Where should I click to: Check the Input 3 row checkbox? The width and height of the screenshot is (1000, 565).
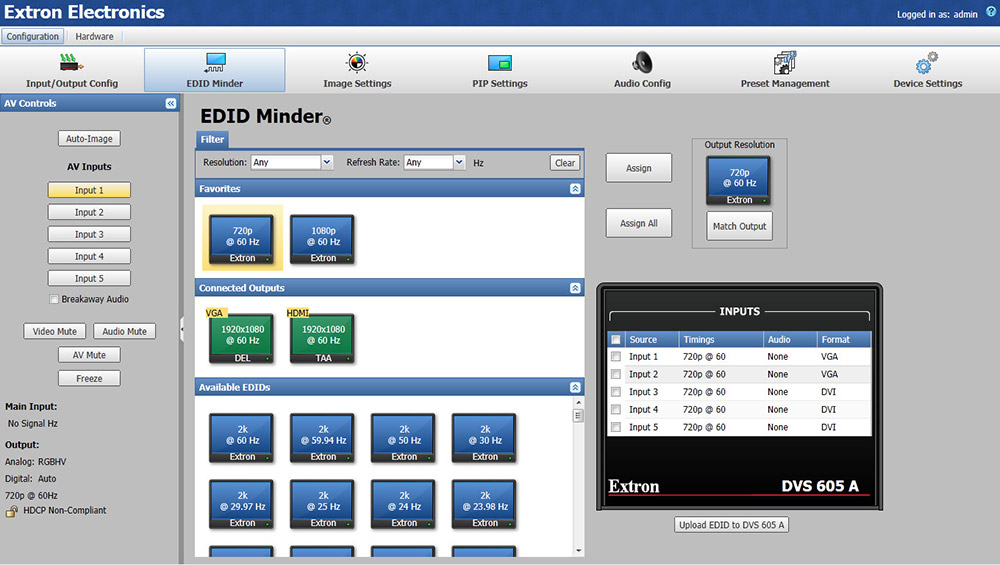click(x=615, y=392)
